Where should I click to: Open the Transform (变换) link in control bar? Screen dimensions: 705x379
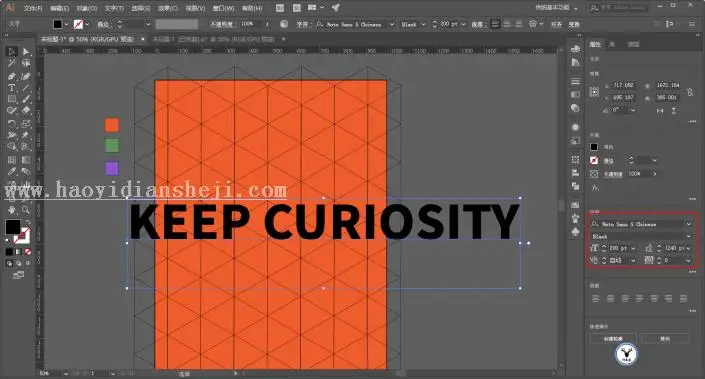tap(574, 24)
